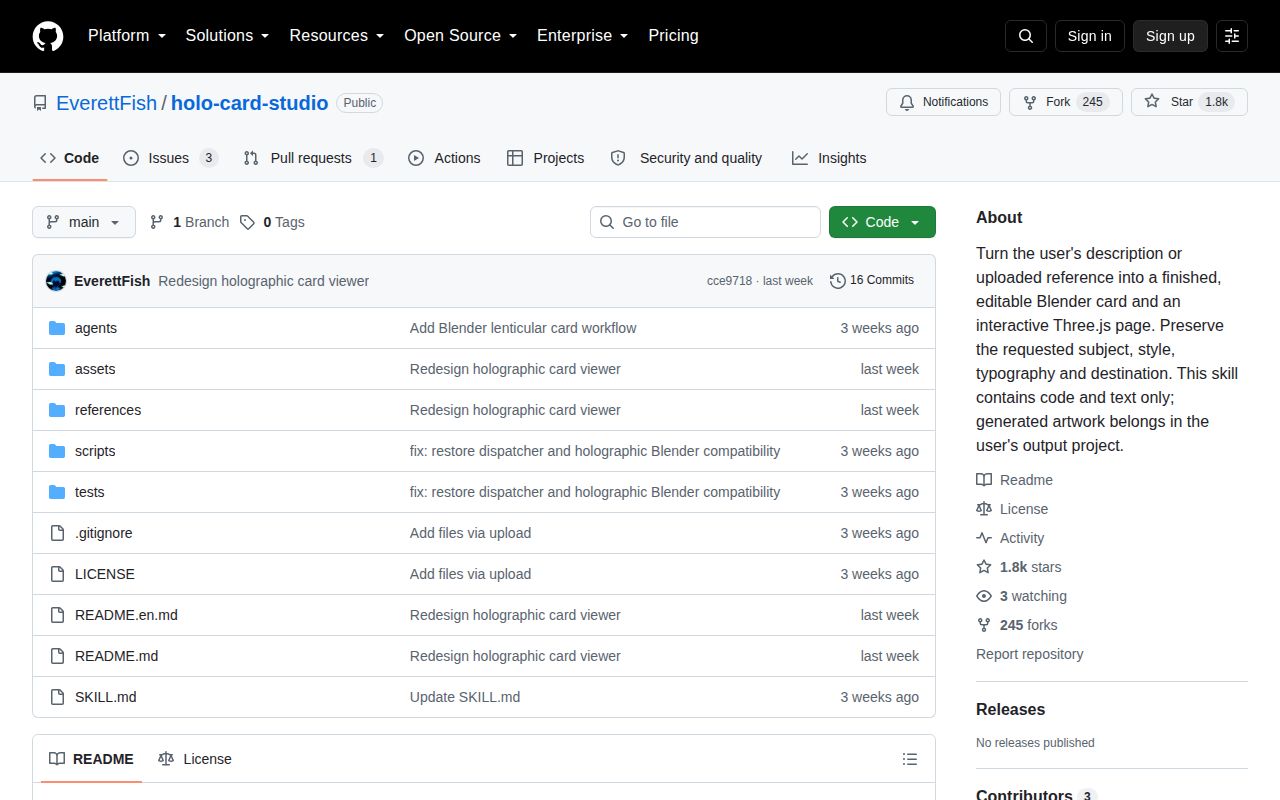Click the Releases heading link

[x=1010, y=709]
